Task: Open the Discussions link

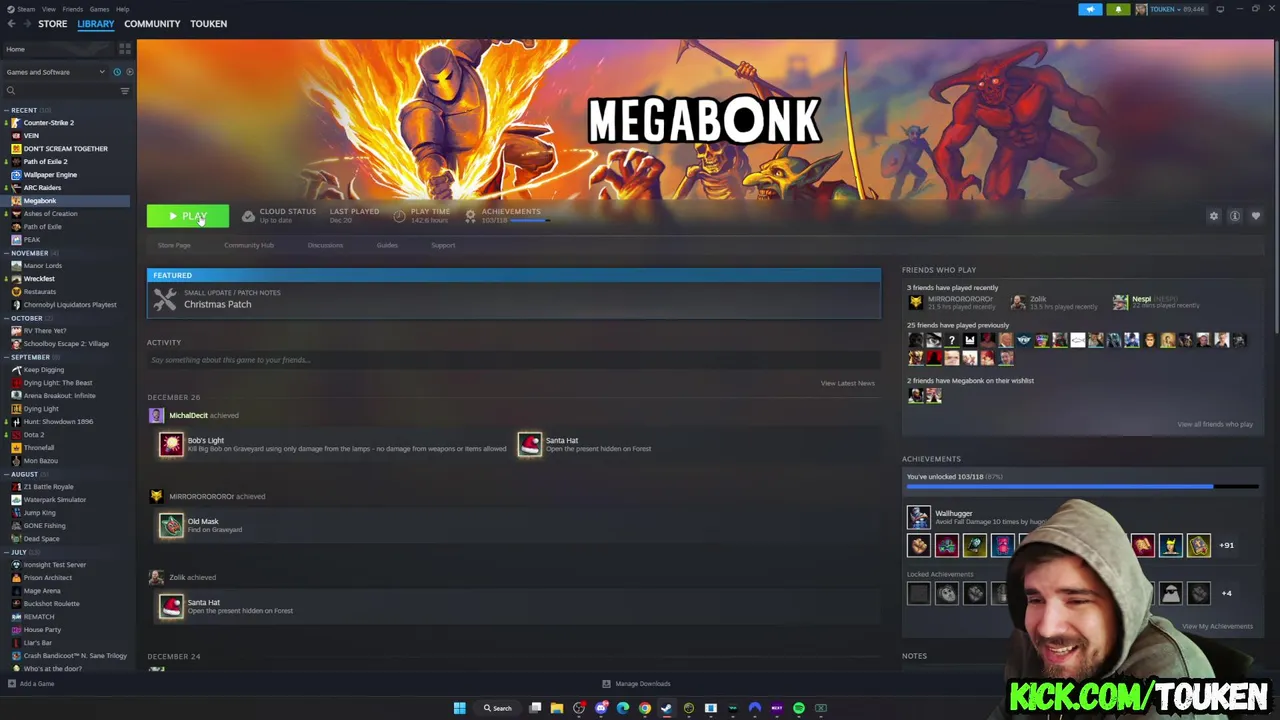Action: (x=325, y=245)
